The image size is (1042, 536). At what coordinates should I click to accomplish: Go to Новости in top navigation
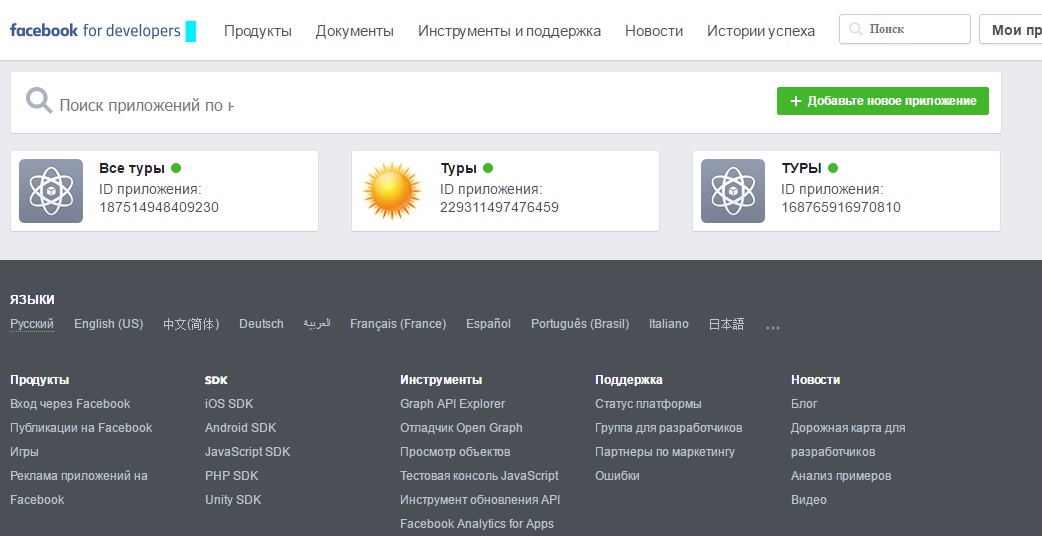click(654, 31)
